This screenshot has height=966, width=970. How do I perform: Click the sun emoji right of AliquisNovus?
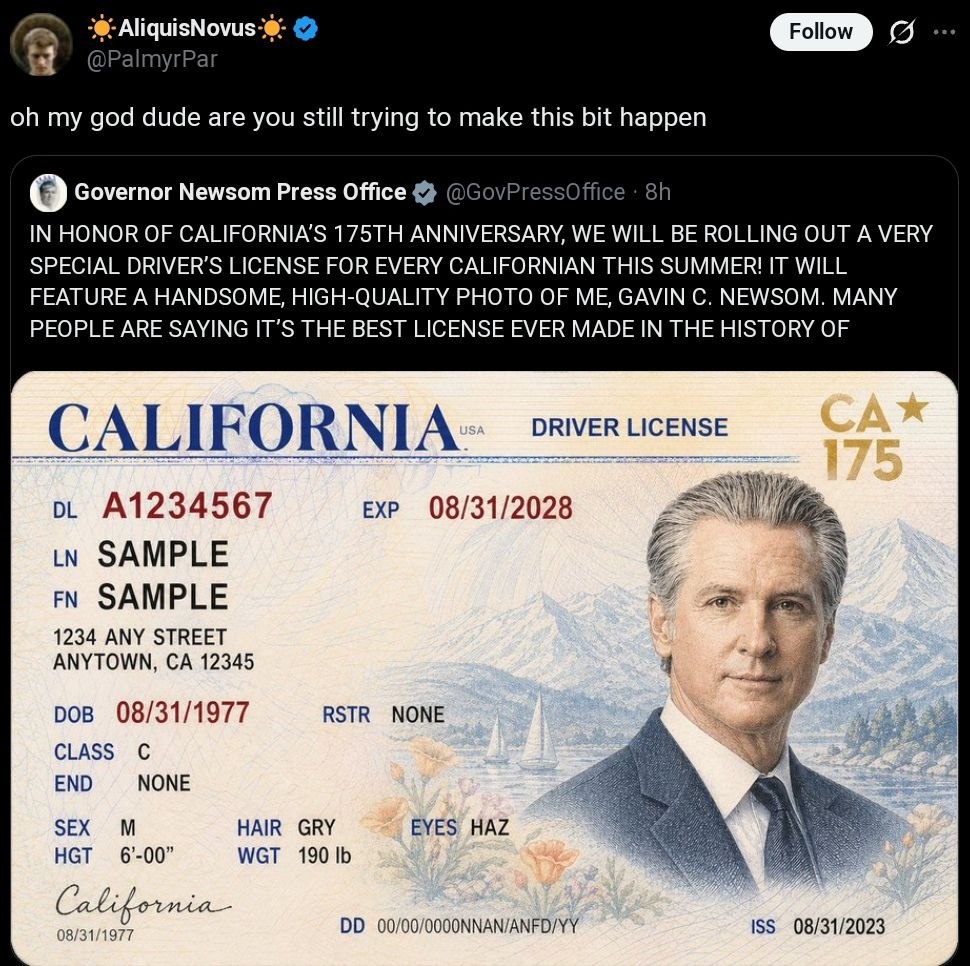coord(272,28)
